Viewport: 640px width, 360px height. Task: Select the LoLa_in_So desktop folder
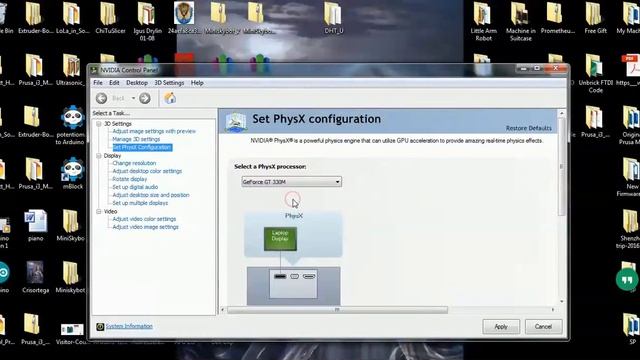[72, 18]
